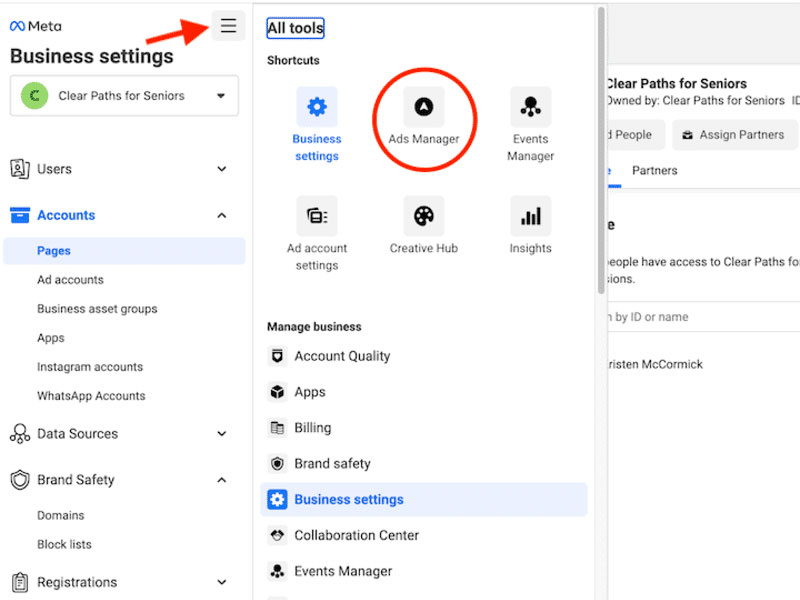The height and width of the screenshot is (600, 800).
Task: Open Ads Manager shortcut
Action: coord(424,108)
